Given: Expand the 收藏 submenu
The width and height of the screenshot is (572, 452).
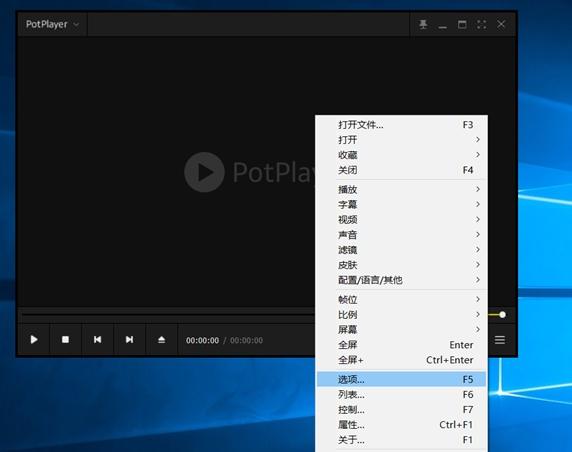Looking at the screenshot, I should [x=401, y=155].
